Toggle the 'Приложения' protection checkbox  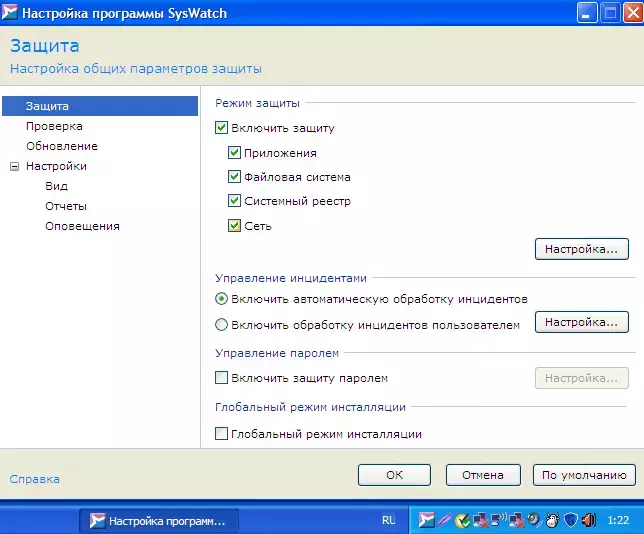(x=234, y=153)
